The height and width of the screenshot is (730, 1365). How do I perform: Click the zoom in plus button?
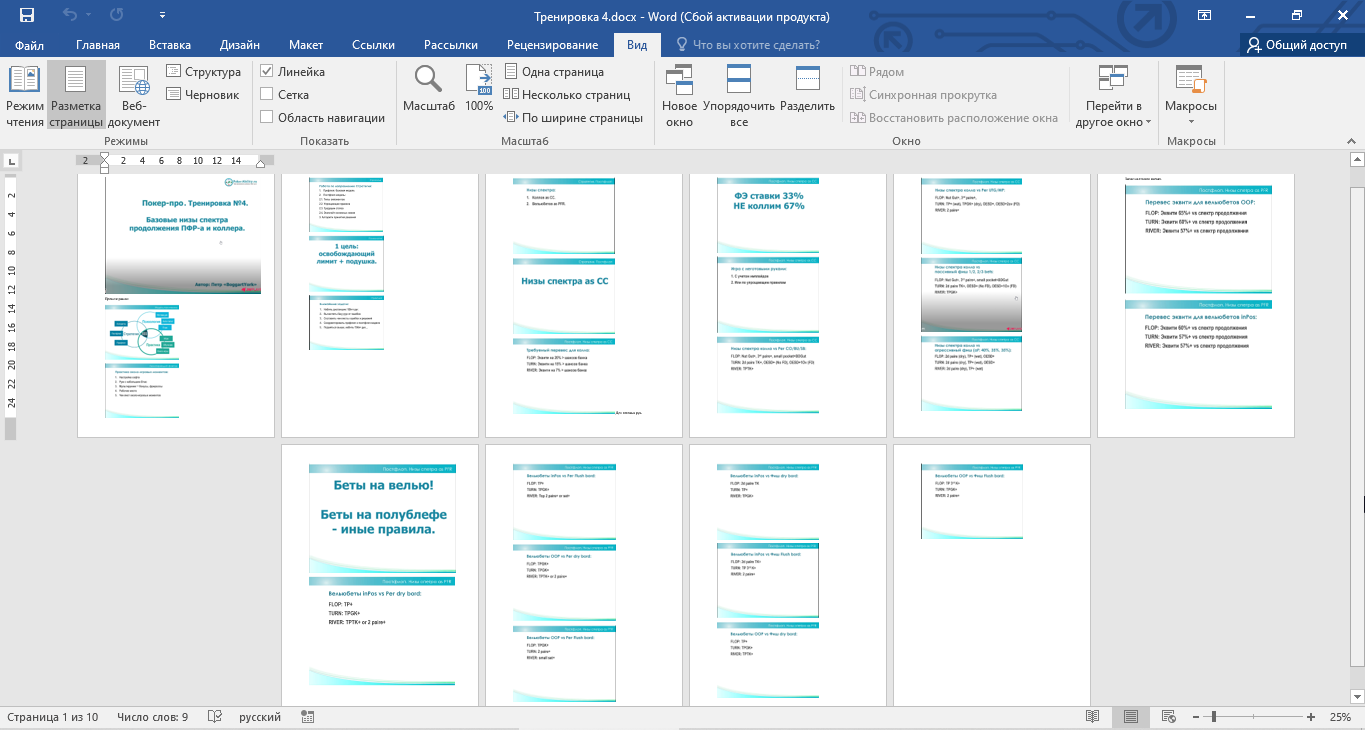tap(1311, 717)
